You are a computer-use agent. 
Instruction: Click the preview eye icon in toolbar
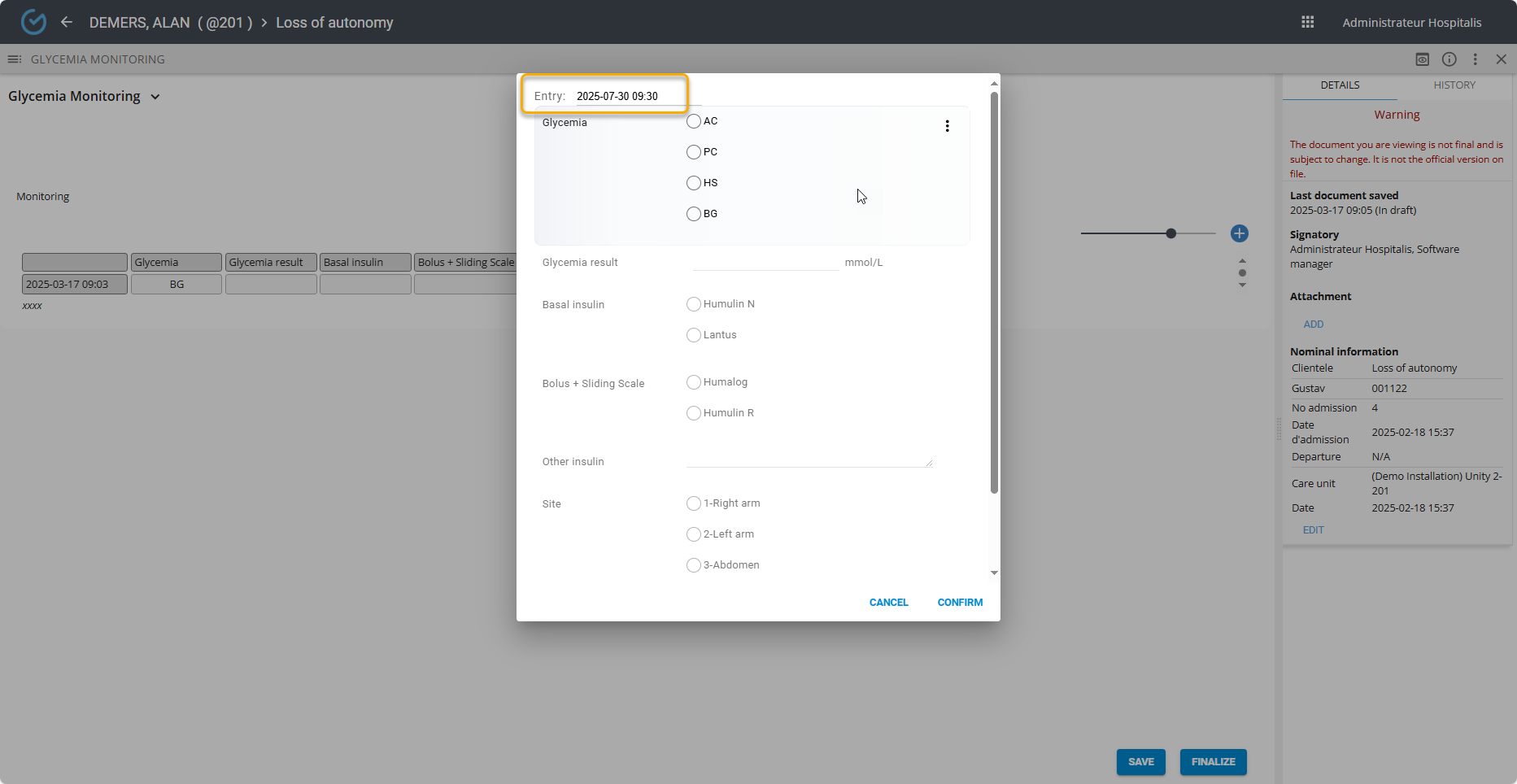pyautogui.click(x=1422, y=59)
